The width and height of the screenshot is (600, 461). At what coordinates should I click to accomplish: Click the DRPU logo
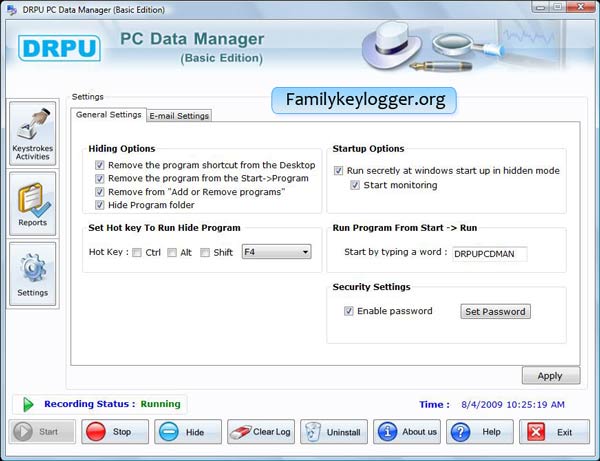[59, 48]
